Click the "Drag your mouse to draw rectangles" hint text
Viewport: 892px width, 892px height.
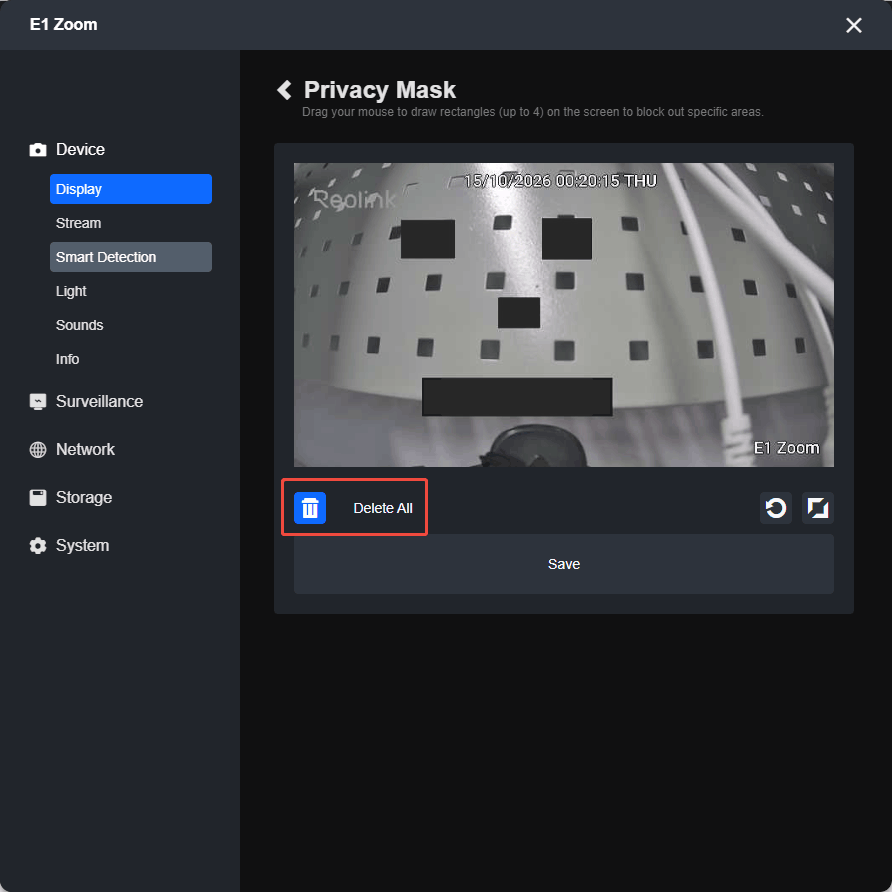(532, 112)
